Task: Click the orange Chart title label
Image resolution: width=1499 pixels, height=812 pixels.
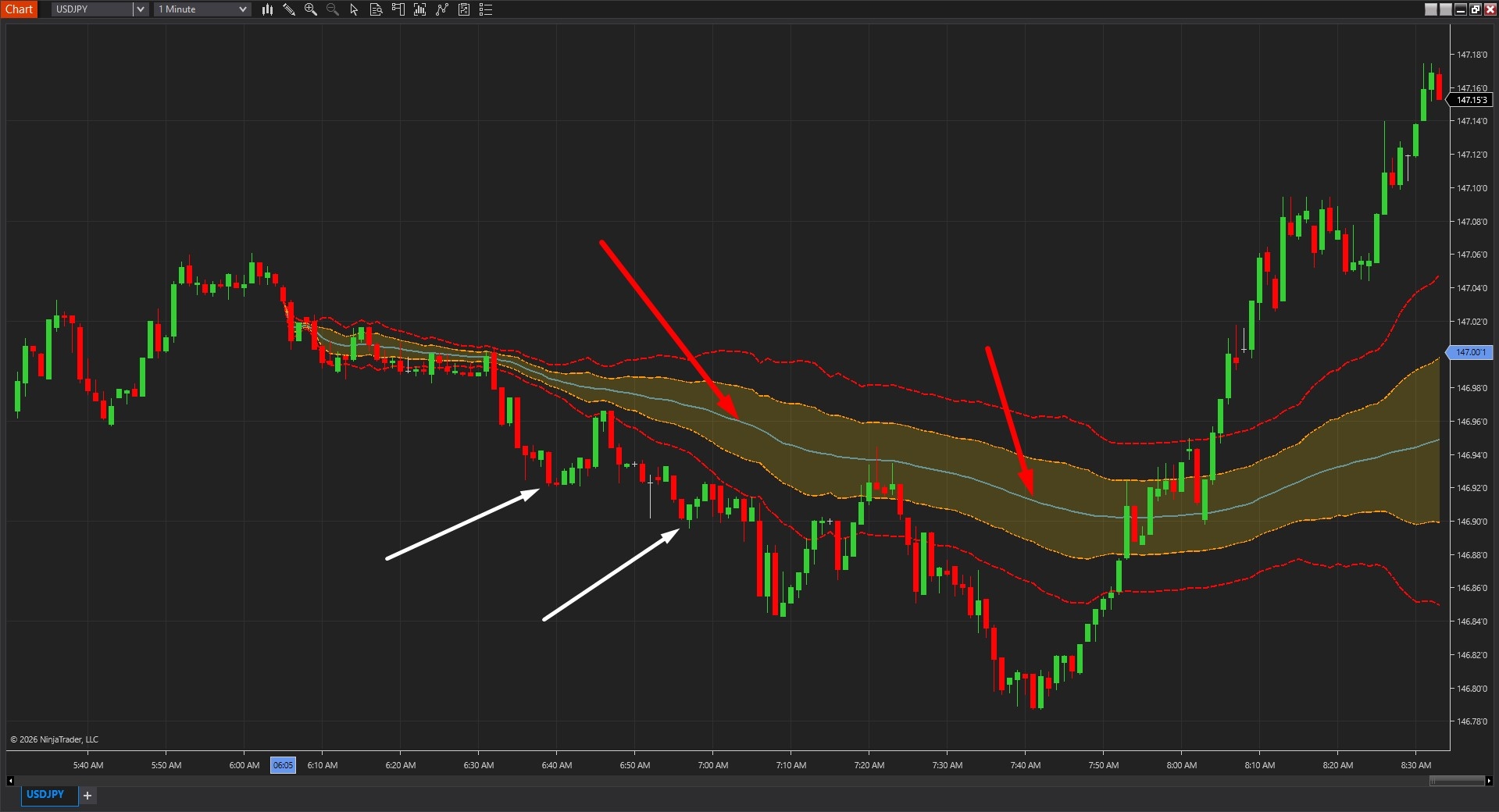Action: tap(19, 9)
